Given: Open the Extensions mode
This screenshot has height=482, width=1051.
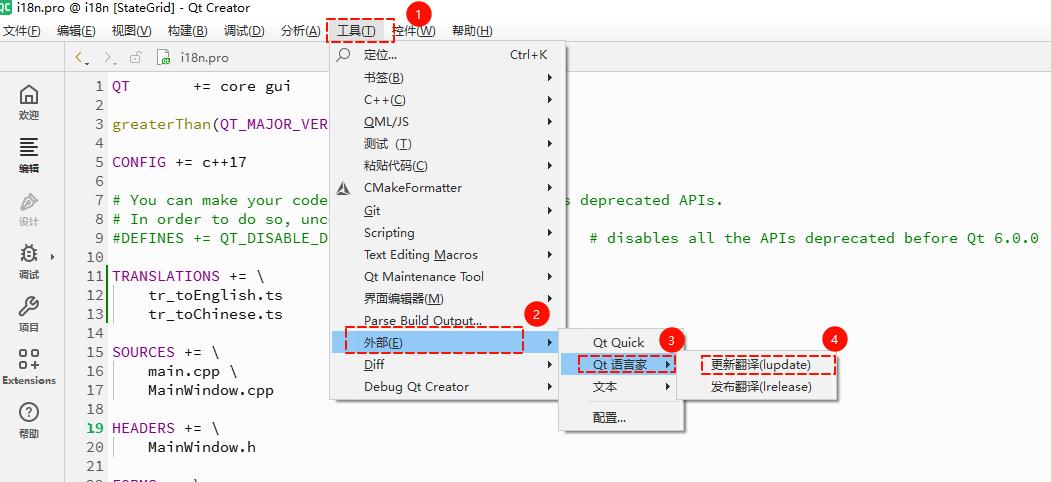Looking at the screenshot, I should [x=29, y=367].
